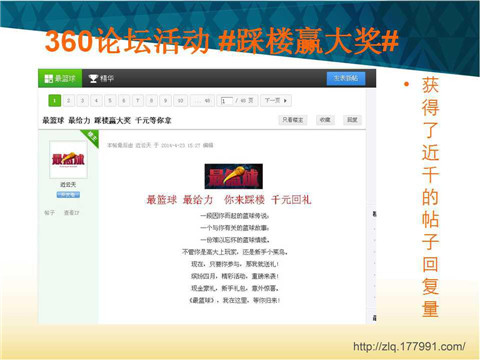Click 只看楼主 to filter posts
480x360 pixels.
293,120
